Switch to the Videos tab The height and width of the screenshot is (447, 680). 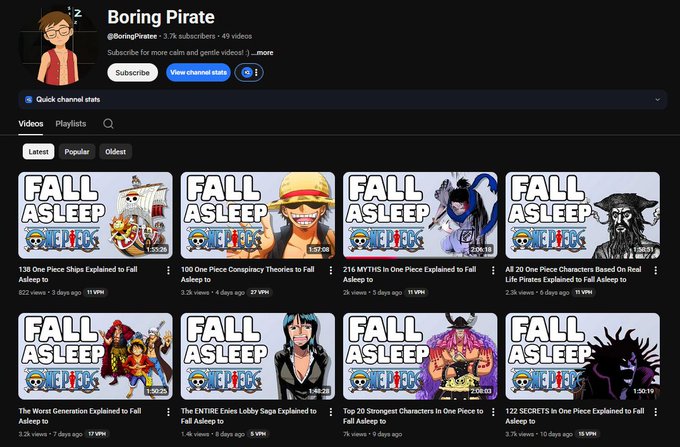click(31, 124)
